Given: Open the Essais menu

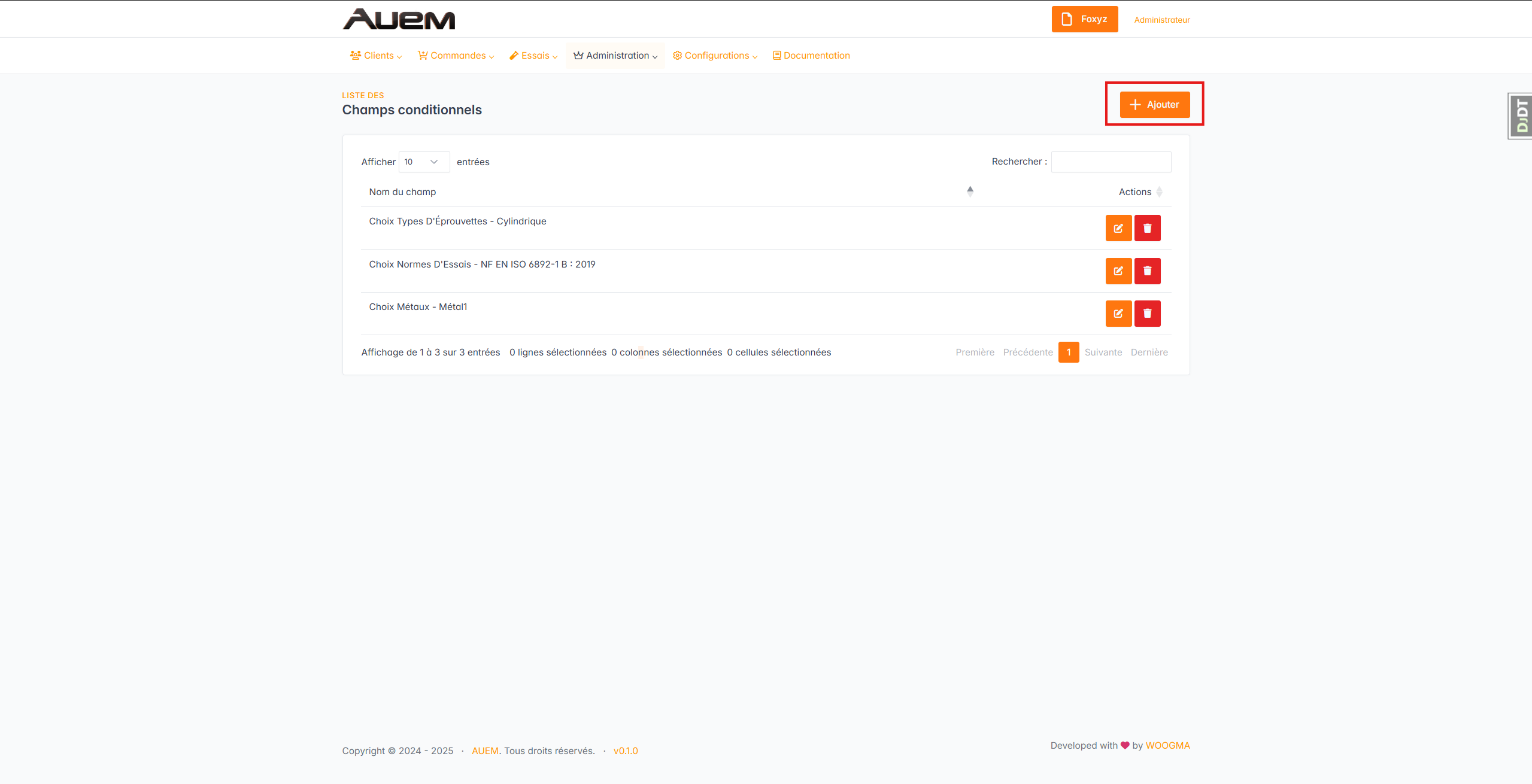Looking at the screenshot, I should pyautogui.click(x=533, y=56).
